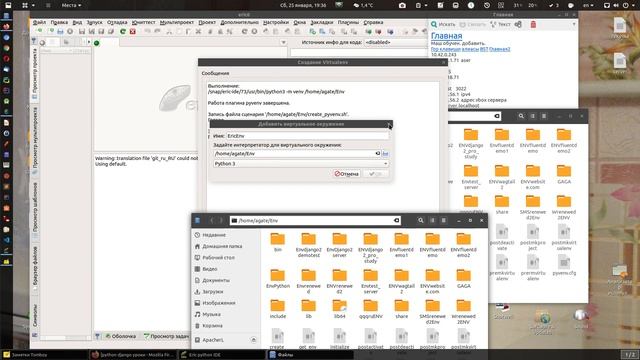
Task: Click the green reload icon in Eric toolbar
Action: (x=123, y=31)
